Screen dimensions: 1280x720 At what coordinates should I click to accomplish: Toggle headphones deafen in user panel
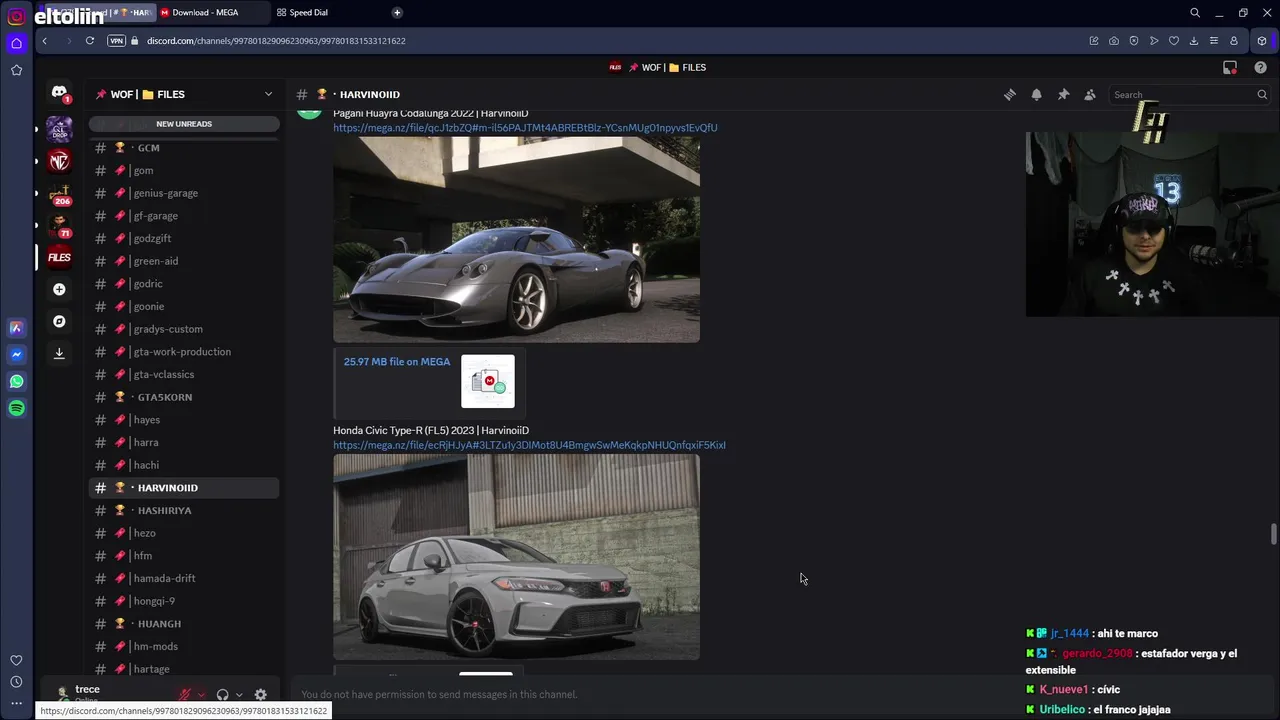(222, 694)
